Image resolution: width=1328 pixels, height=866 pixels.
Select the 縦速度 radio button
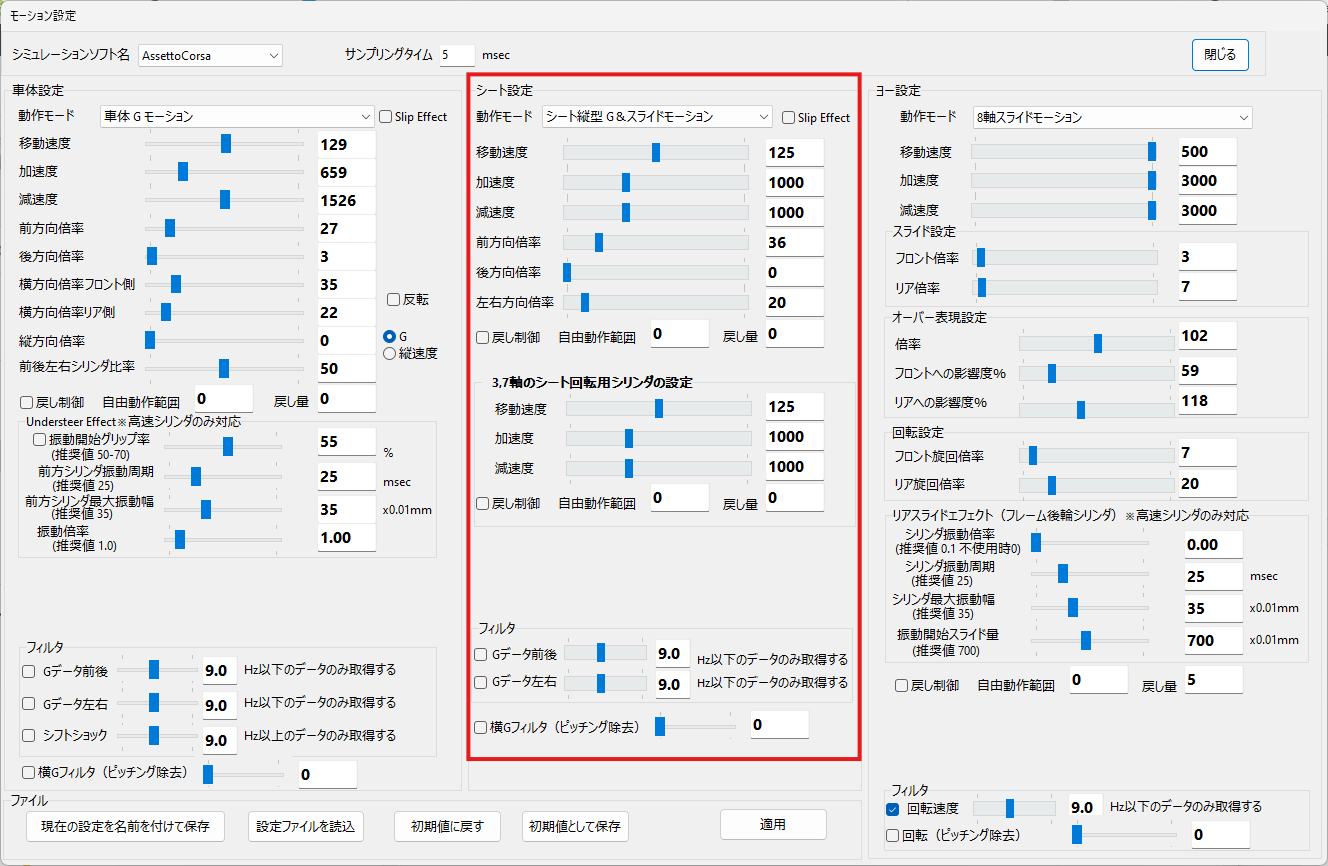pos(390,352)
